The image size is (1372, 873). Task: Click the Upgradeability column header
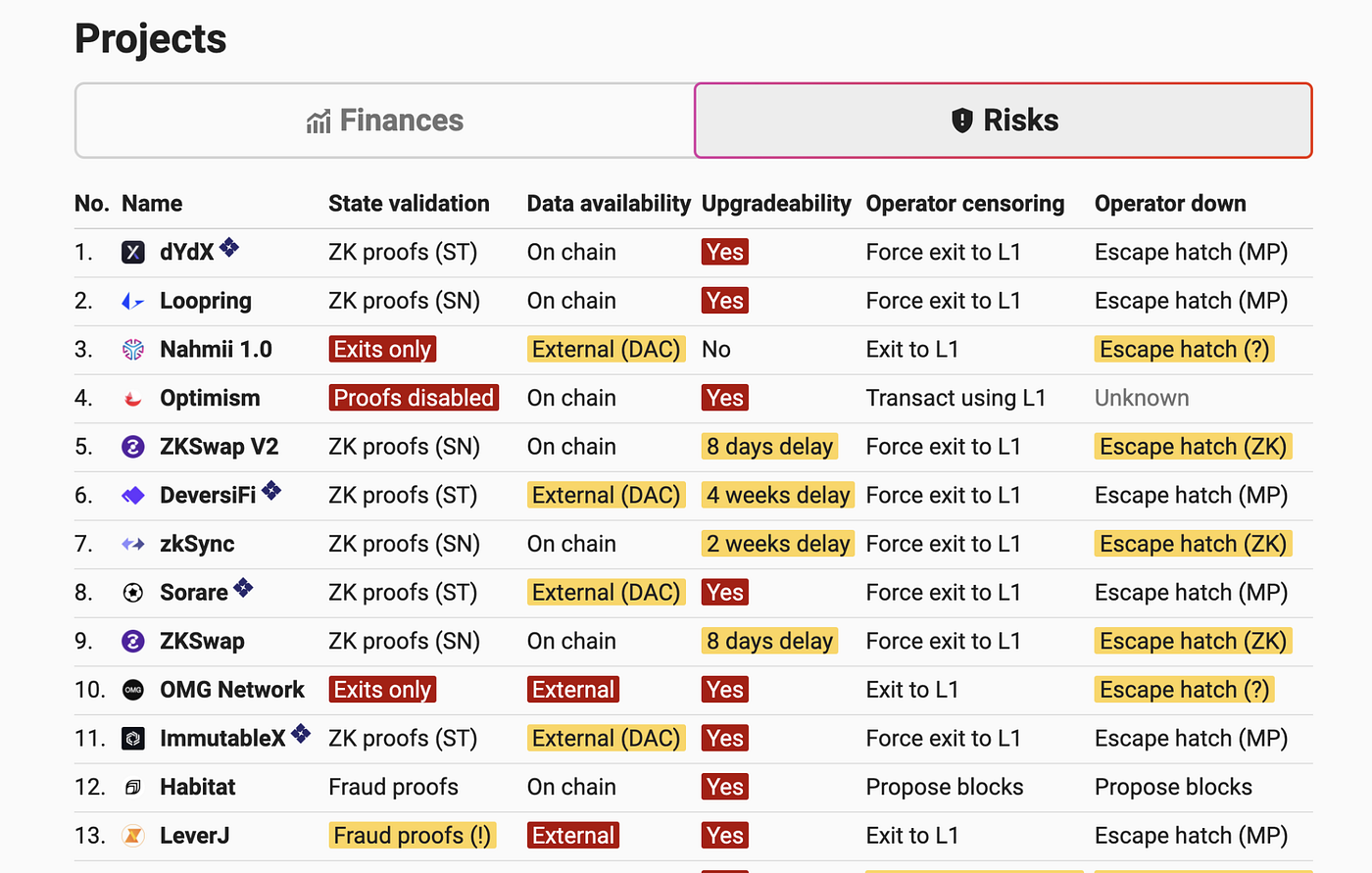point(776,204)
